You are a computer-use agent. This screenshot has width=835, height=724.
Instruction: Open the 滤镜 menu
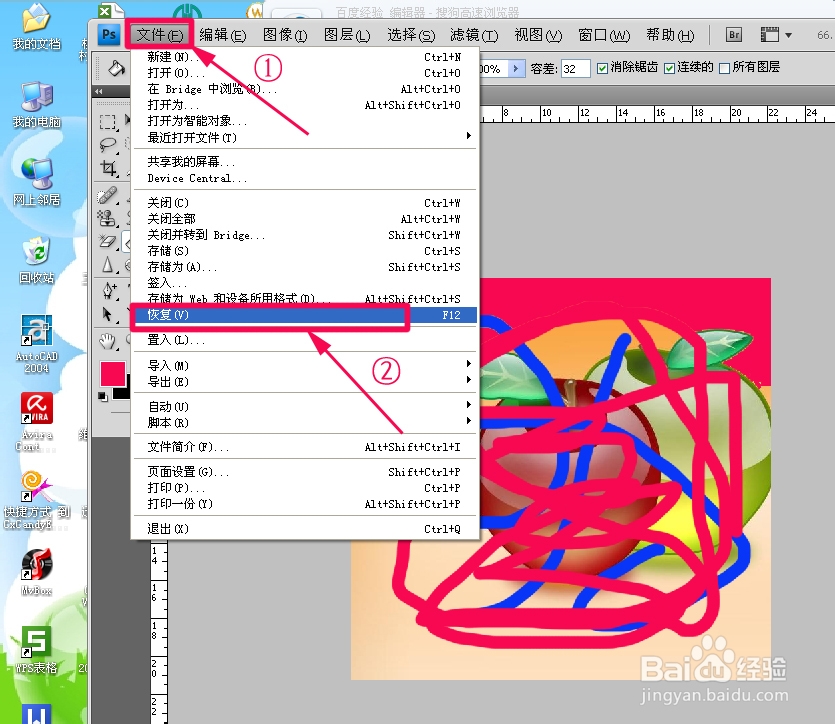(x=470, y=35)
